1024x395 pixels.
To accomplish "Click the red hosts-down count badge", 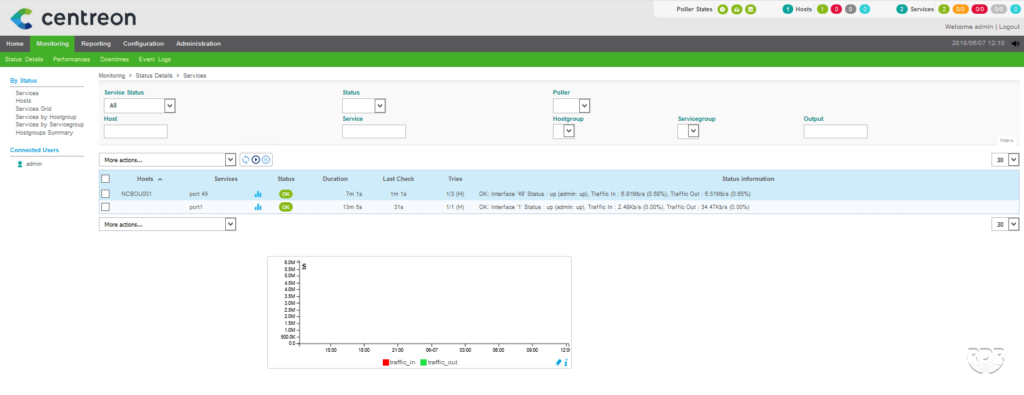I will point(836,9).
